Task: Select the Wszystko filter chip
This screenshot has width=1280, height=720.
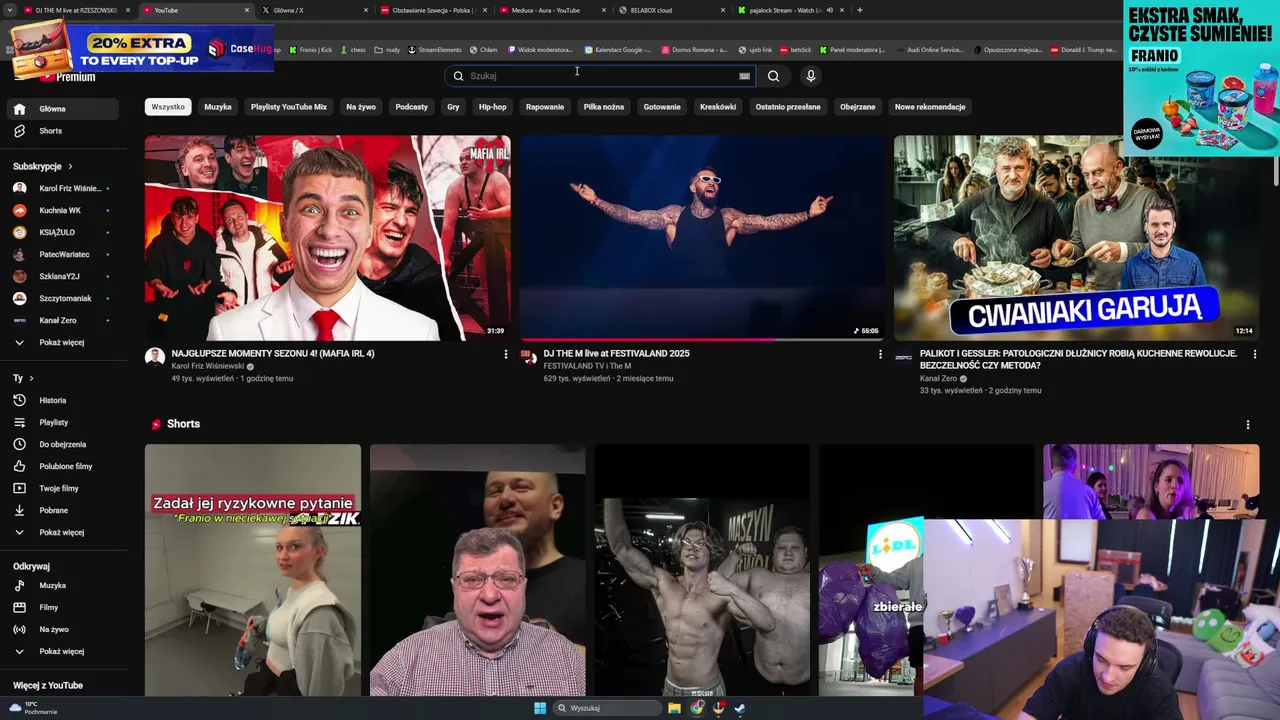Action: [x=168, y=107]
